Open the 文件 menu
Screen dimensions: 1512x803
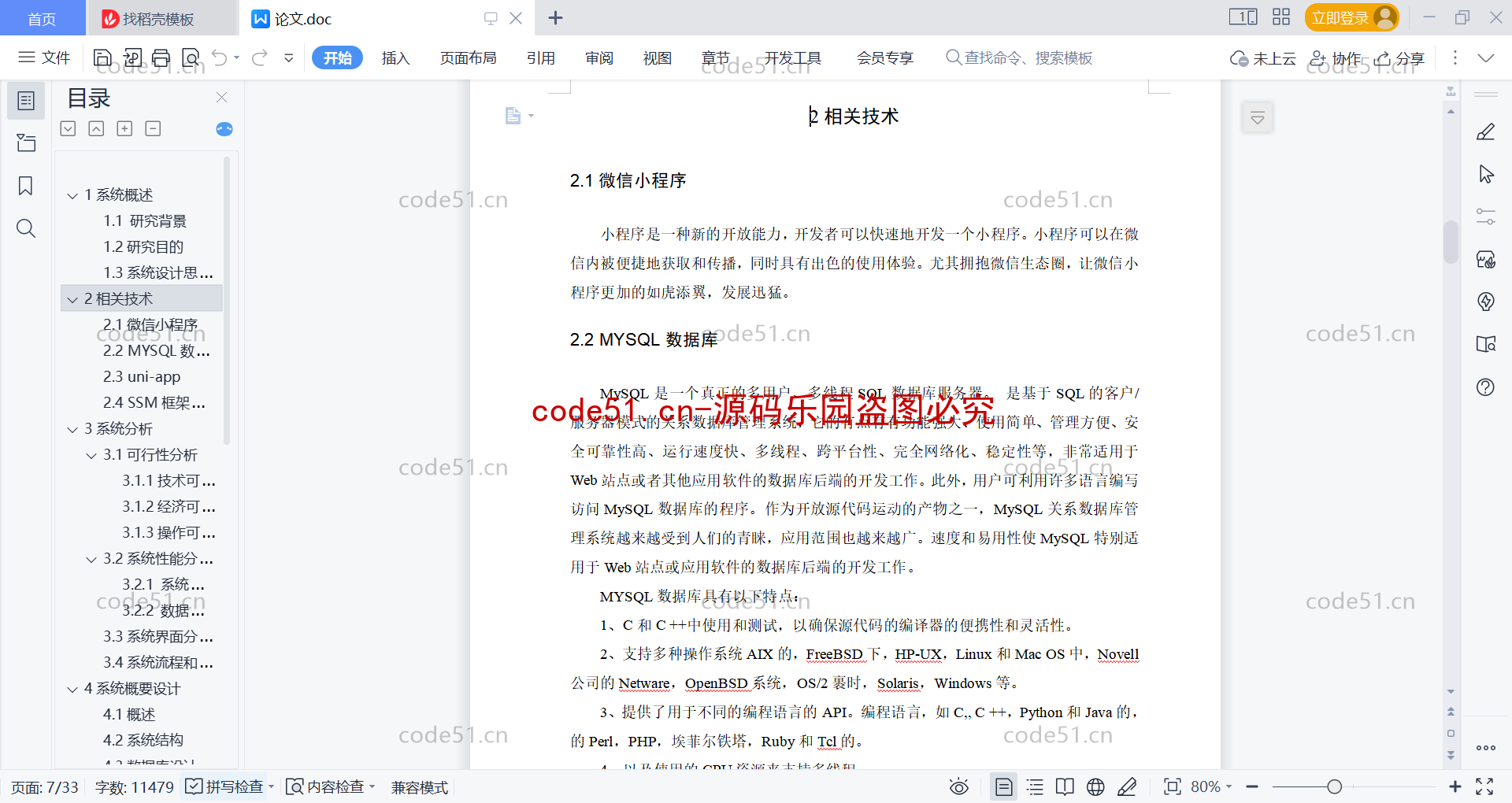(x=45, y=57)
